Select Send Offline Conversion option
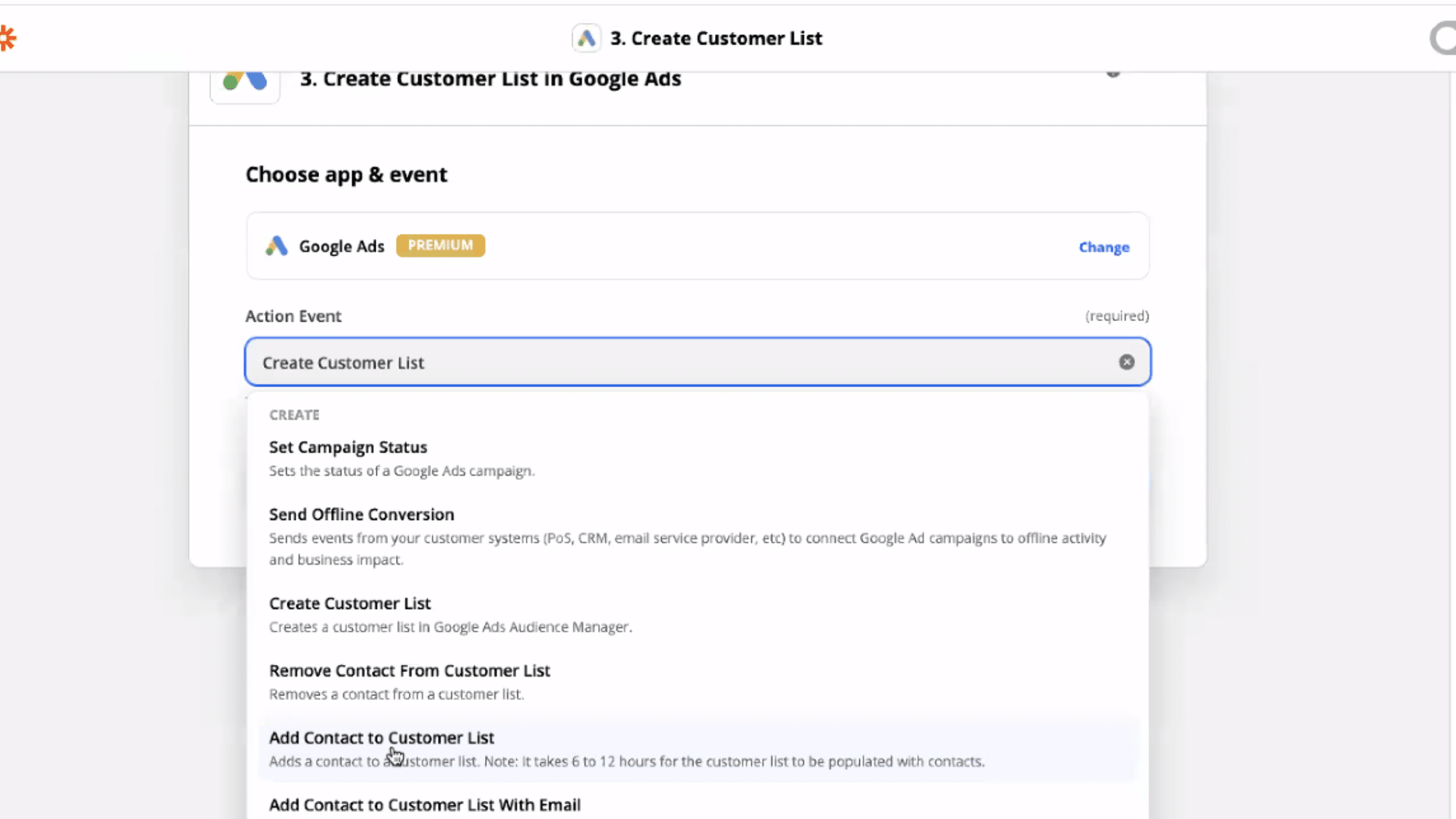The image size is (1456, 819). tap(697, 536)
